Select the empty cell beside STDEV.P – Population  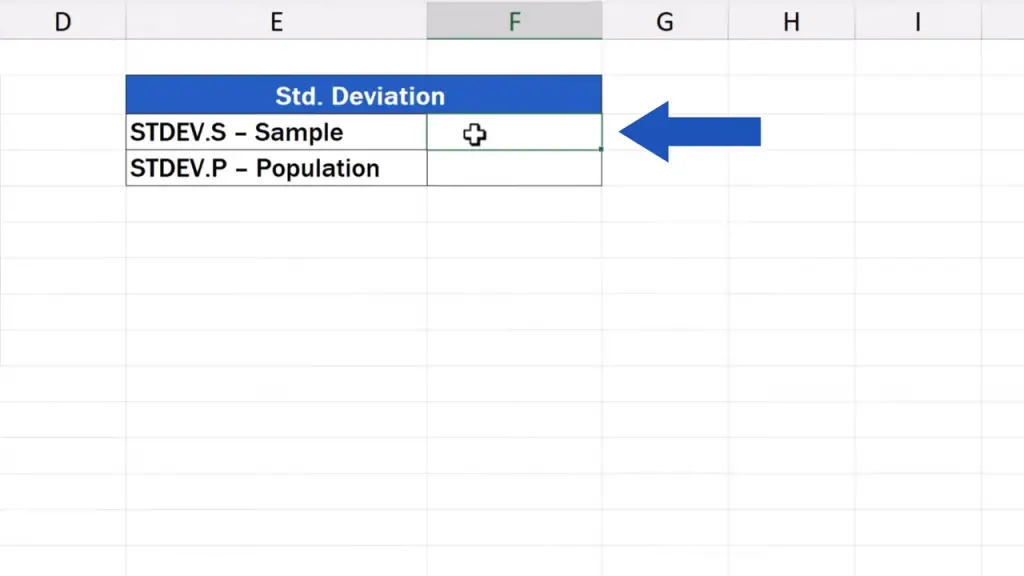pos(514,168)
